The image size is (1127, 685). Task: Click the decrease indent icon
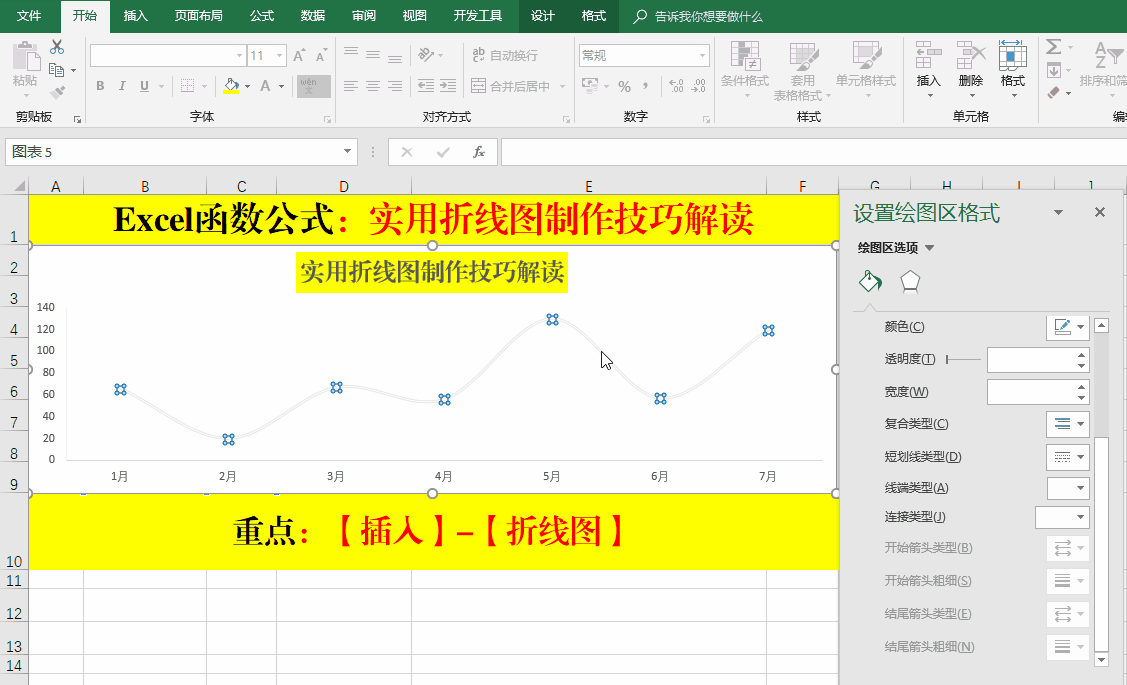(426, 86)
